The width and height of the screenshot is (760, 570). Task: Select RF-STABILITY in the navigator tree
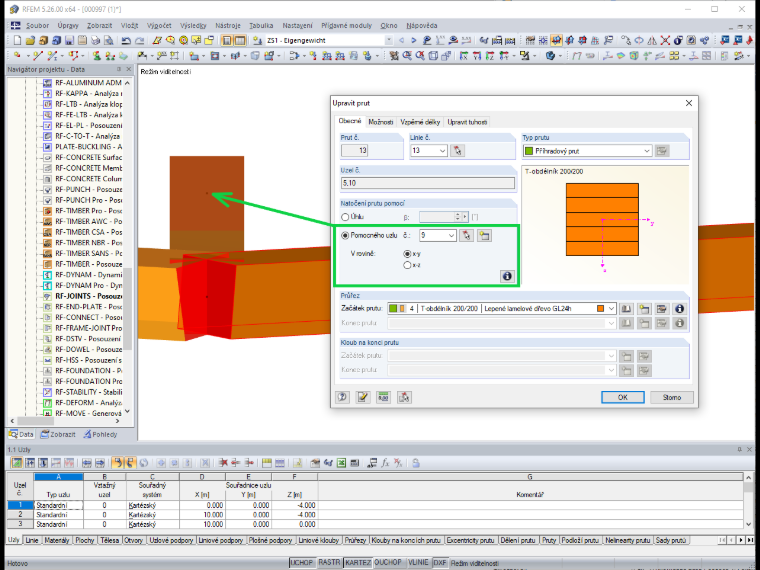[x=88, y=392]
